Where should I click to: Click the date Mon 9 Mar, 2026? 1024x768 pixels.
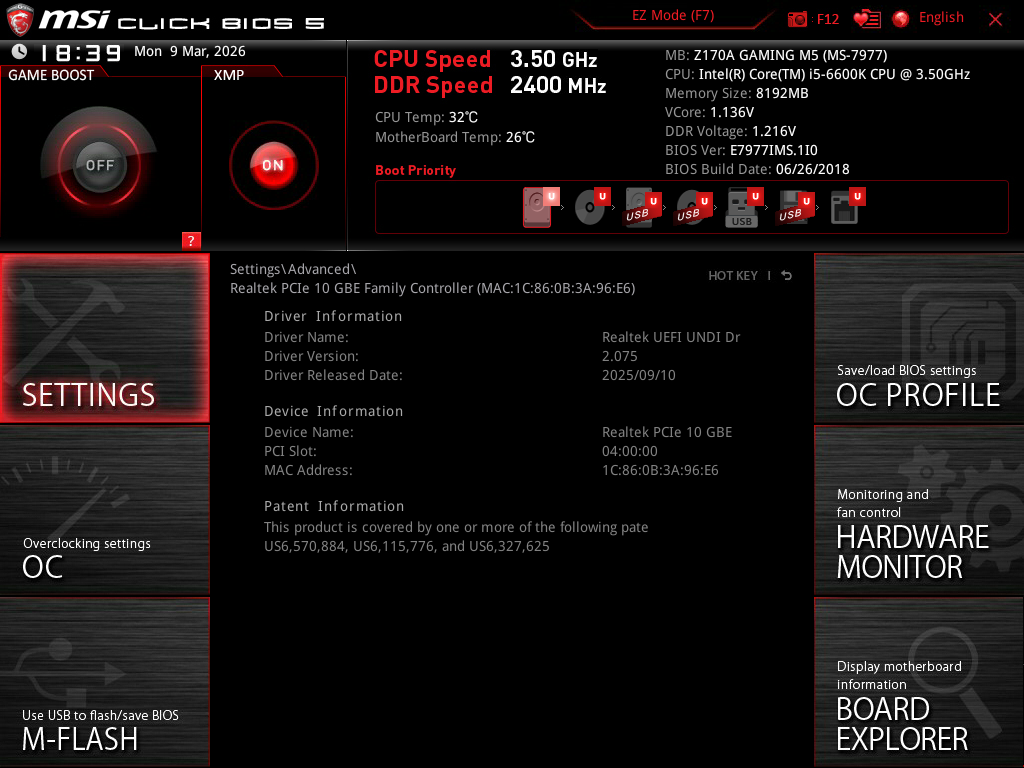coord(189,52)
